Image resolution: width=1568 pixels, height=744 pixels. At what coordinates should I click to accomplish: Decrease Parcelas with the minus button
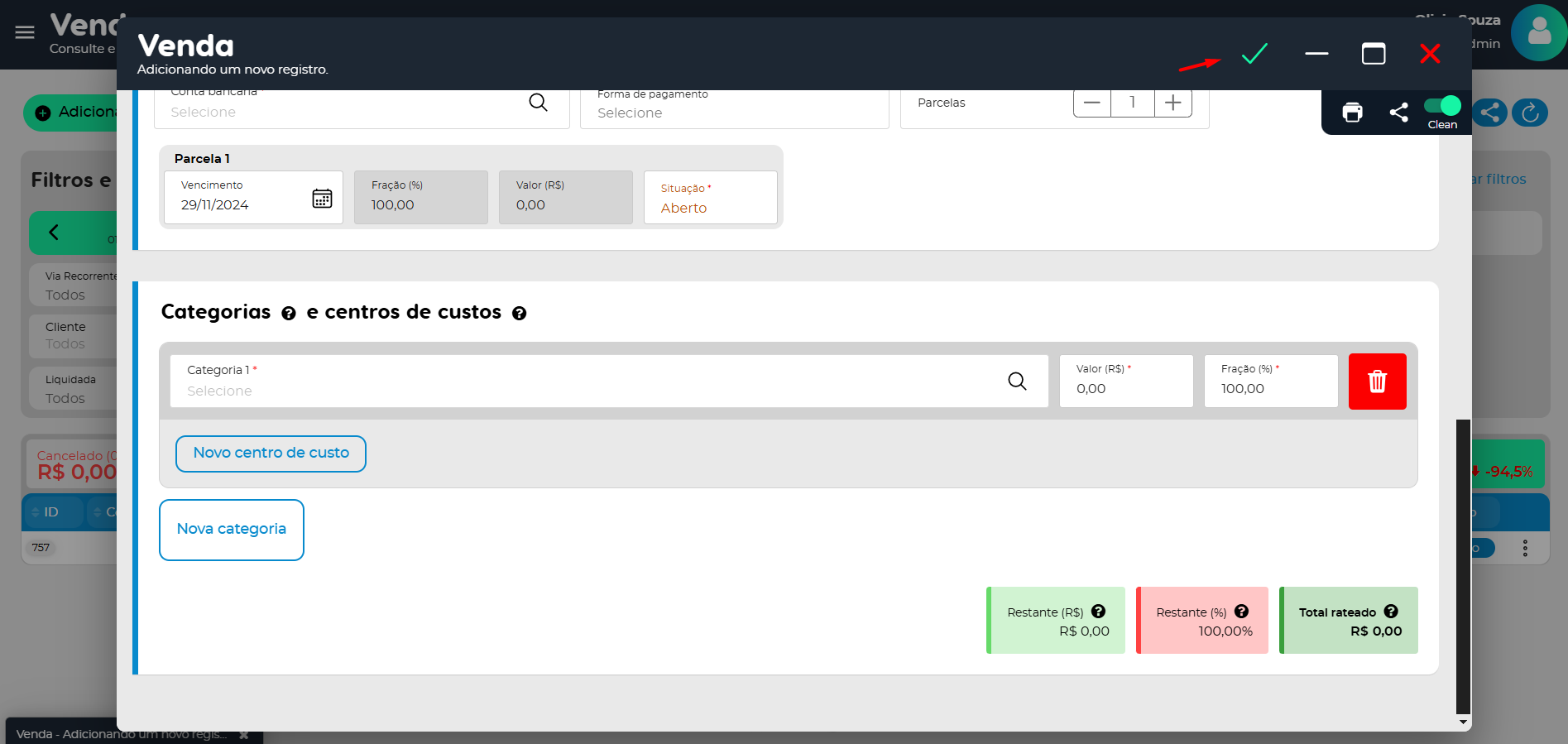click(x=1091, y=103)
